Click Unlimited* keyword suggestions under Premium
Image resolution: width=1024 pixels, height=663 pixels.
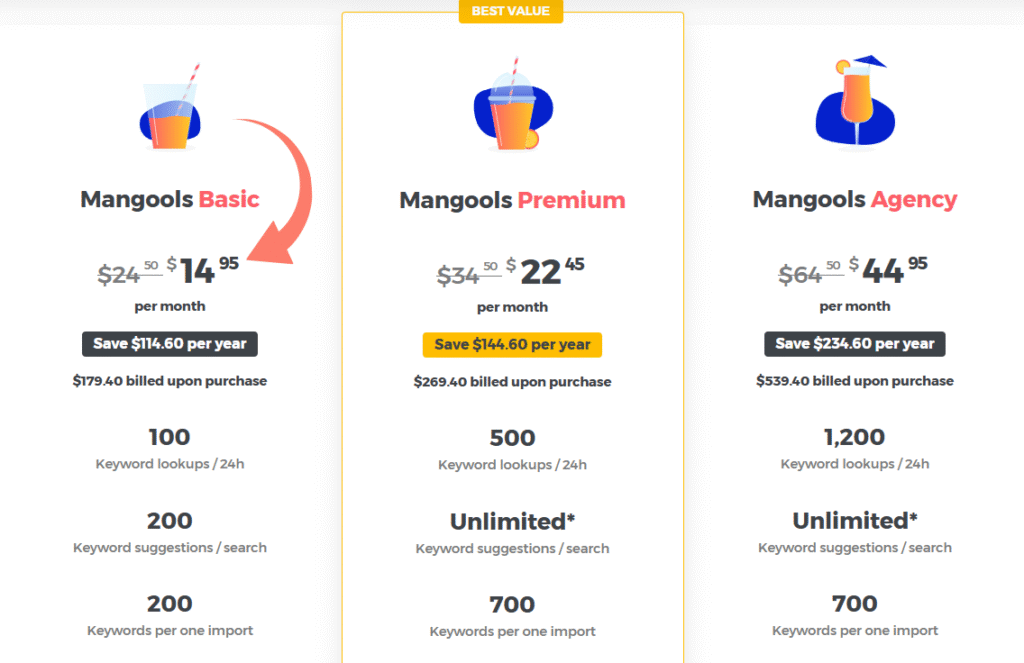point(512,521)
